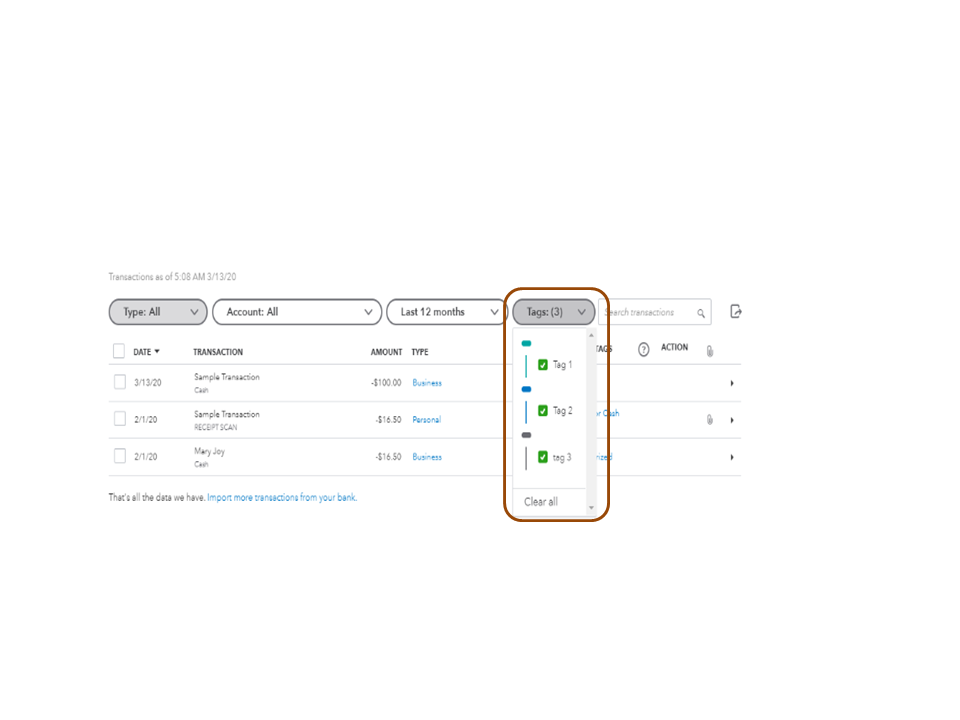Click the ACTION column header
Viewport: 960px width, 720px height.
[674, 347]
